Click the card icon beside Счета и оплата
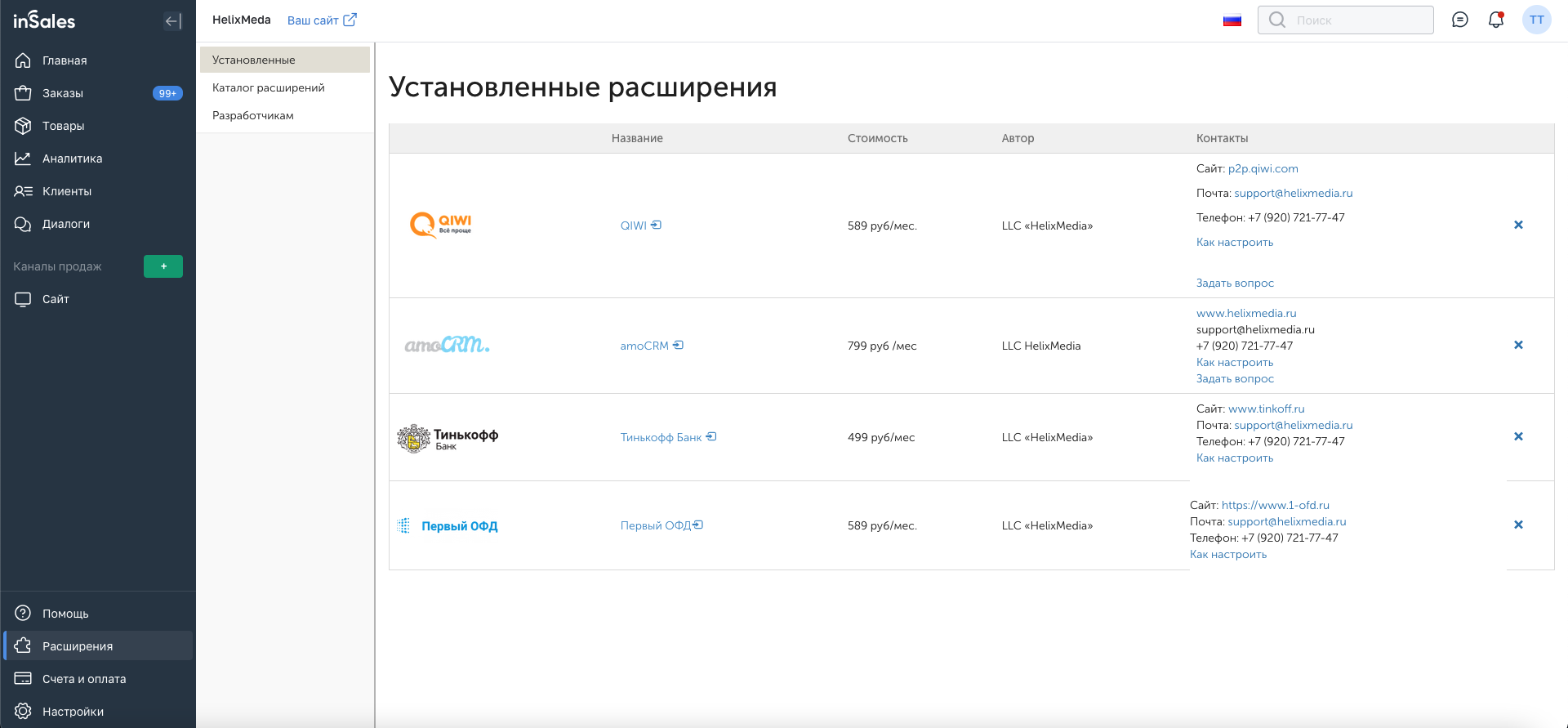1568x728 pixels. tap(23, 679)
